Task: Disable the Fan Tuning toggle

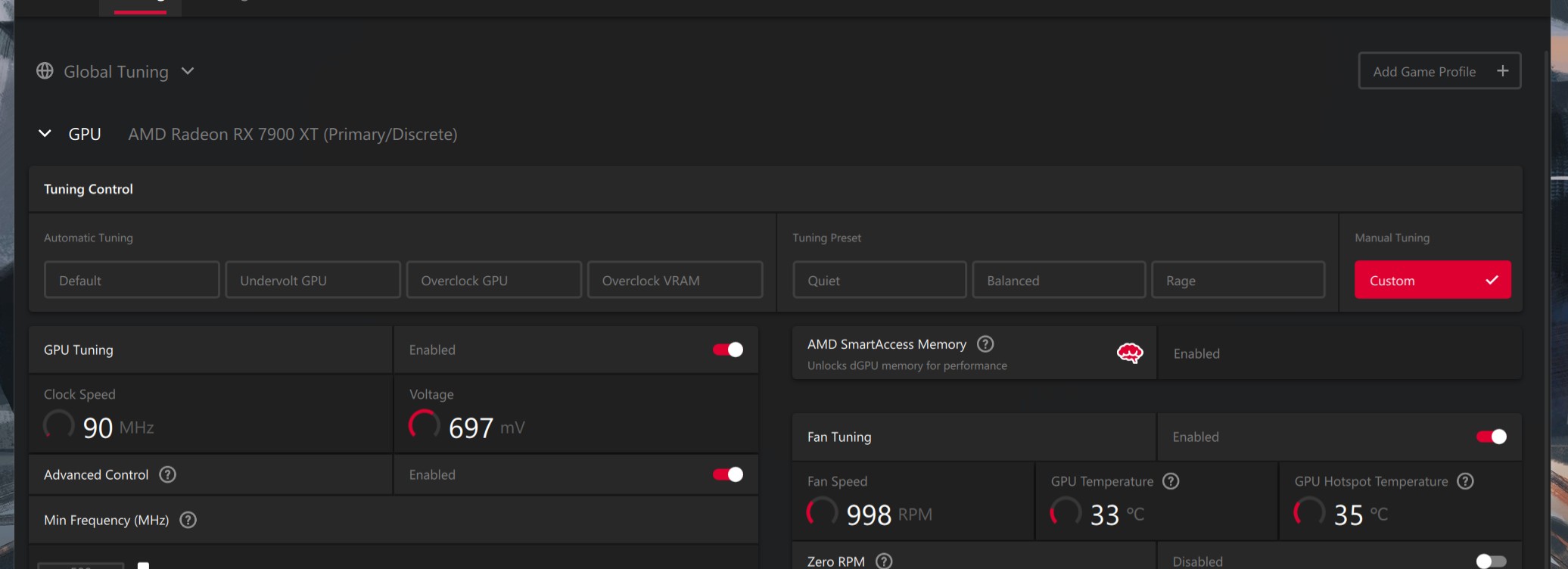Action: click(1492, 437)
